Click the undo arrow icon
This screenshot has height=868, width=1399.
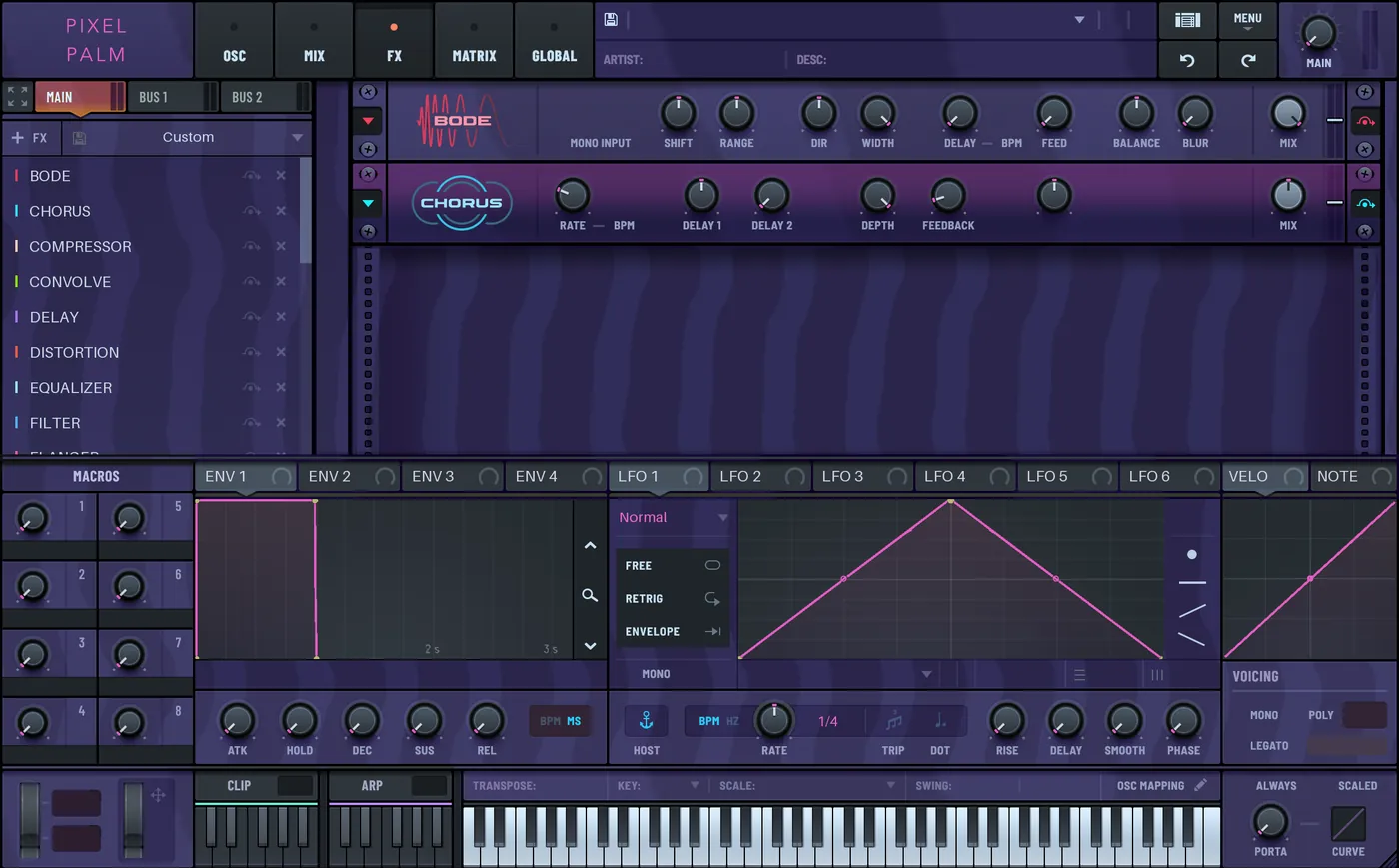coord(1187,60)
